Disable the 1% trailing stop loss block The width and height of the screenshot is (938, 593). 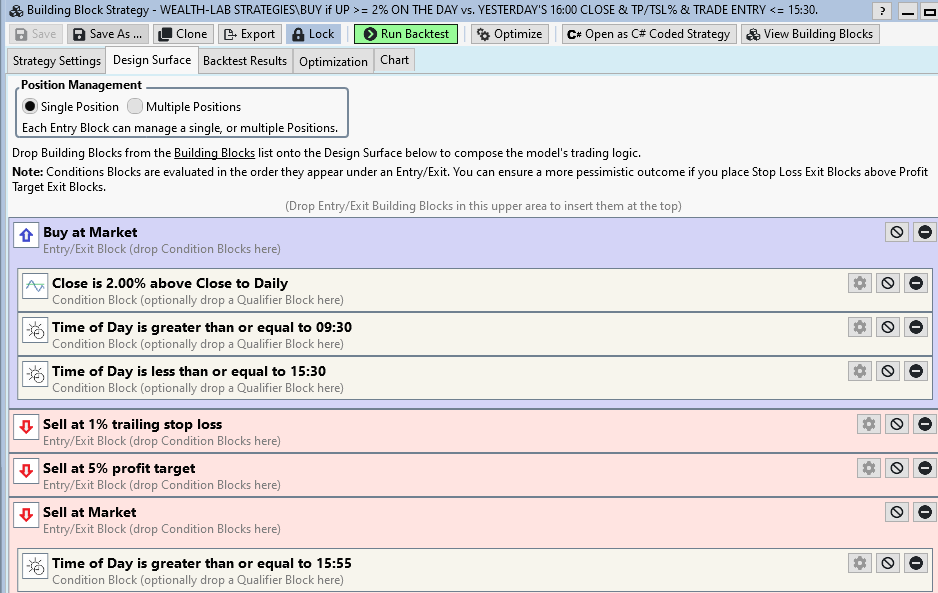click(897, 424)
